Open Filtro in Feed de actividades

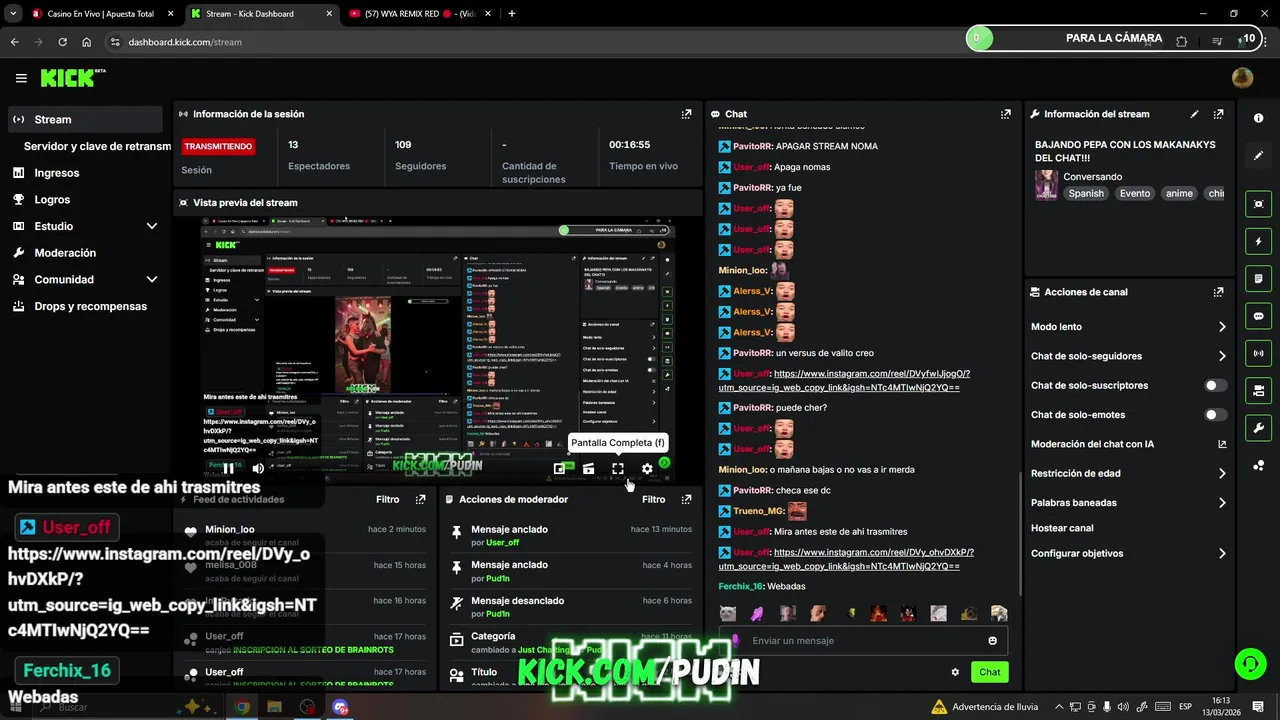387,499
